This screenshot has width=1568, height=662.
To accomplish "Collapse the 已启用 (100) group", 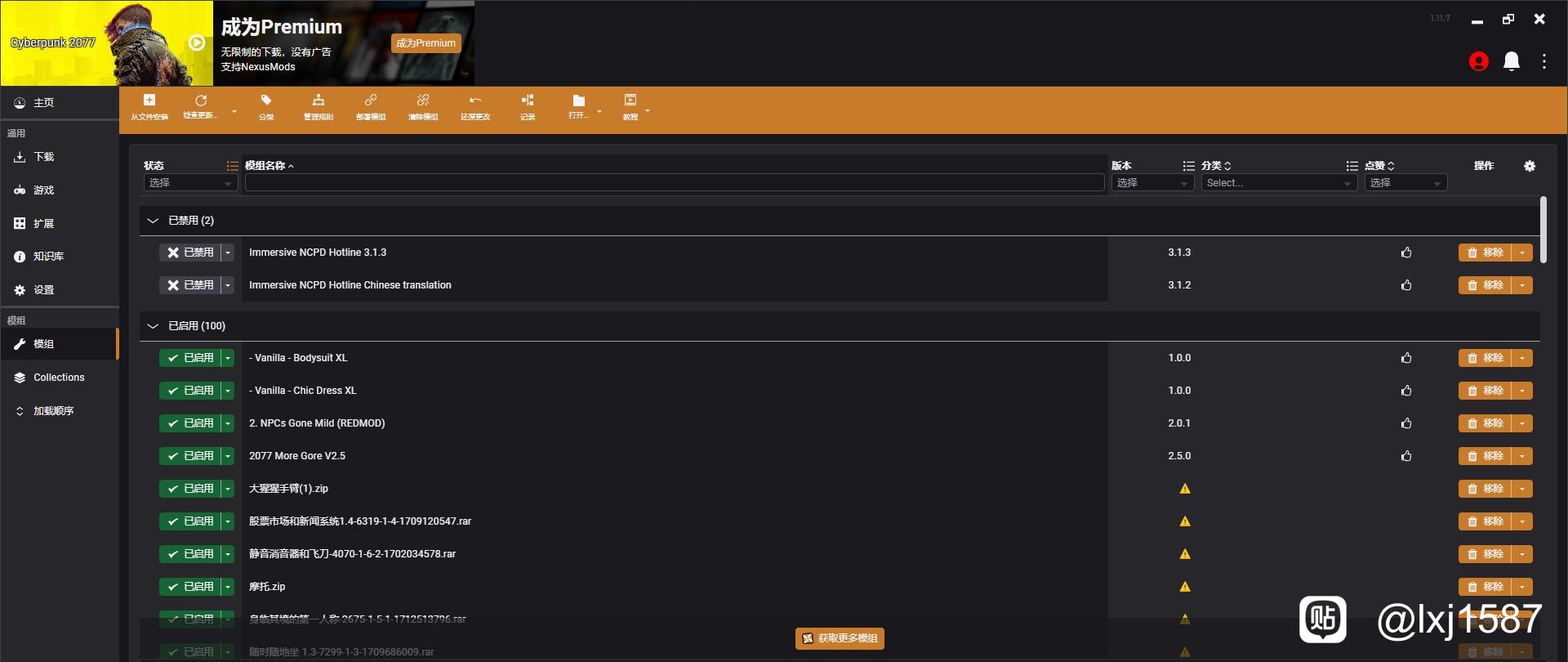I will point(153,326).
